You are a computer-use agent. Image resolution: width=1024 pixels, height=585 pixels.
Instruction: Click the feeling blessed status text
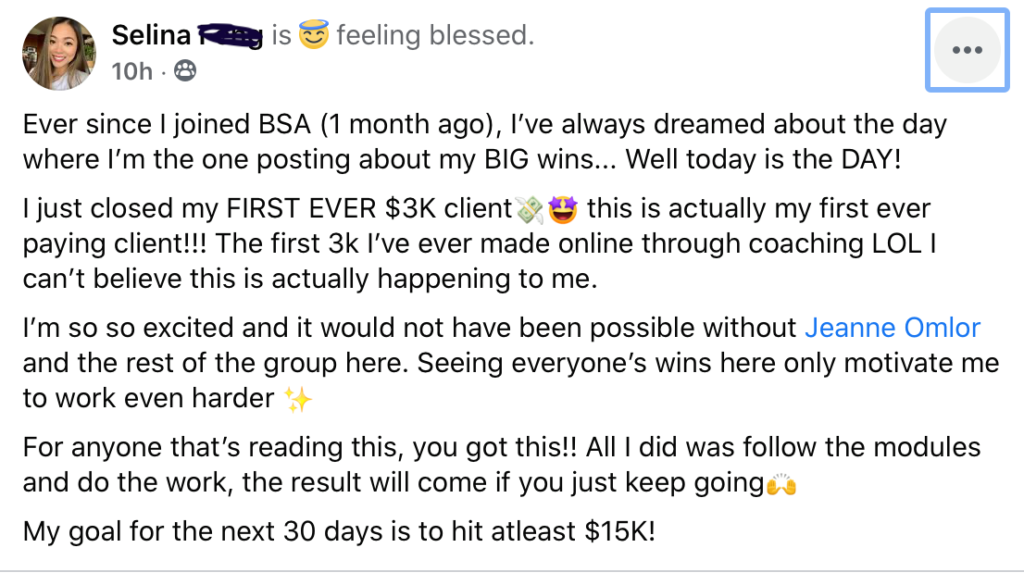435,35
